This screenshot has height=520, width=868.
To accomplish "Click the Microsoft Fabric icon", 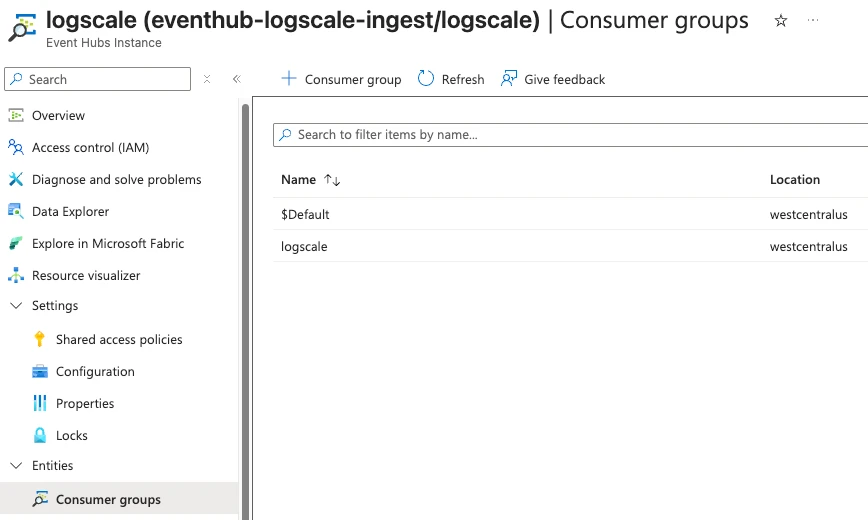I will pos(16,244).
